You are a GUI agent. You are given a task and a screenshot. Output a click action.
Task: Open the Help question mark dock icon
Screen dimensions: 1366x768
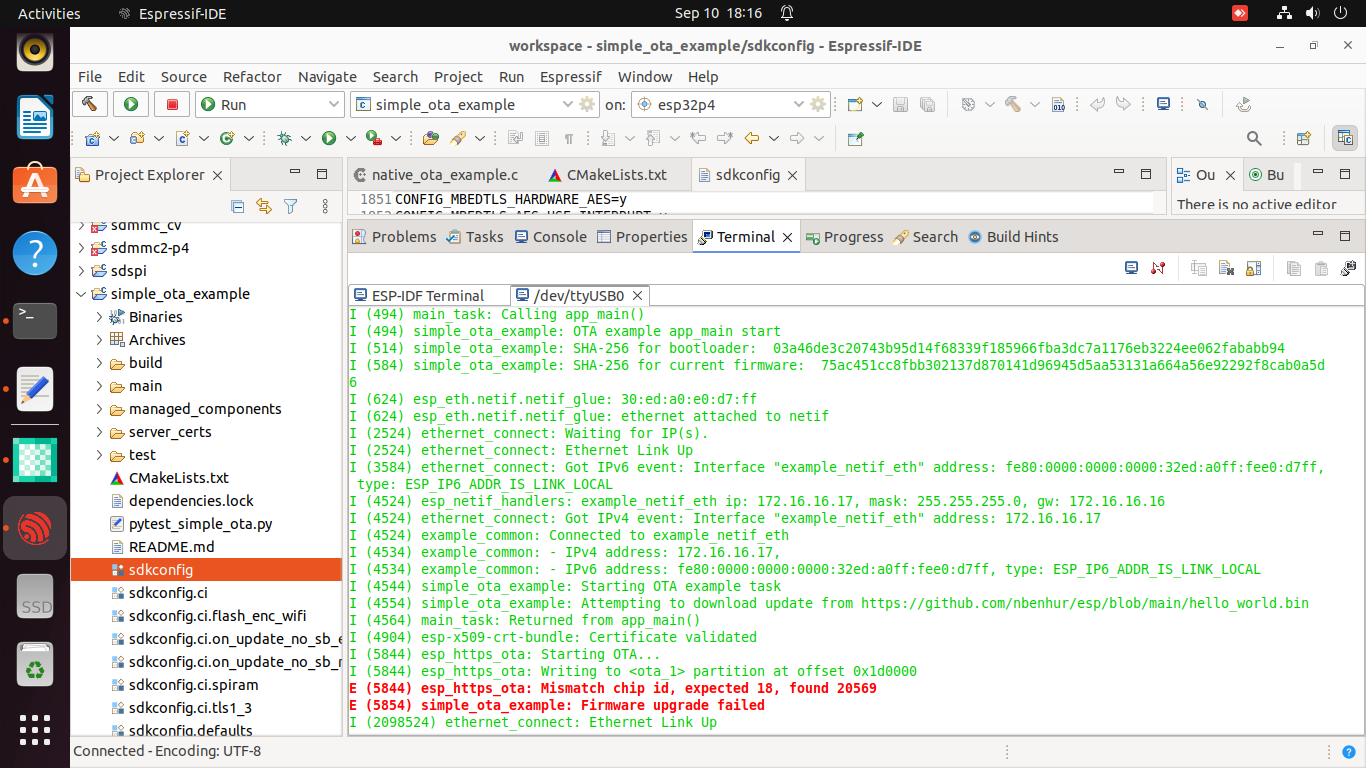[x=35, y=252]
